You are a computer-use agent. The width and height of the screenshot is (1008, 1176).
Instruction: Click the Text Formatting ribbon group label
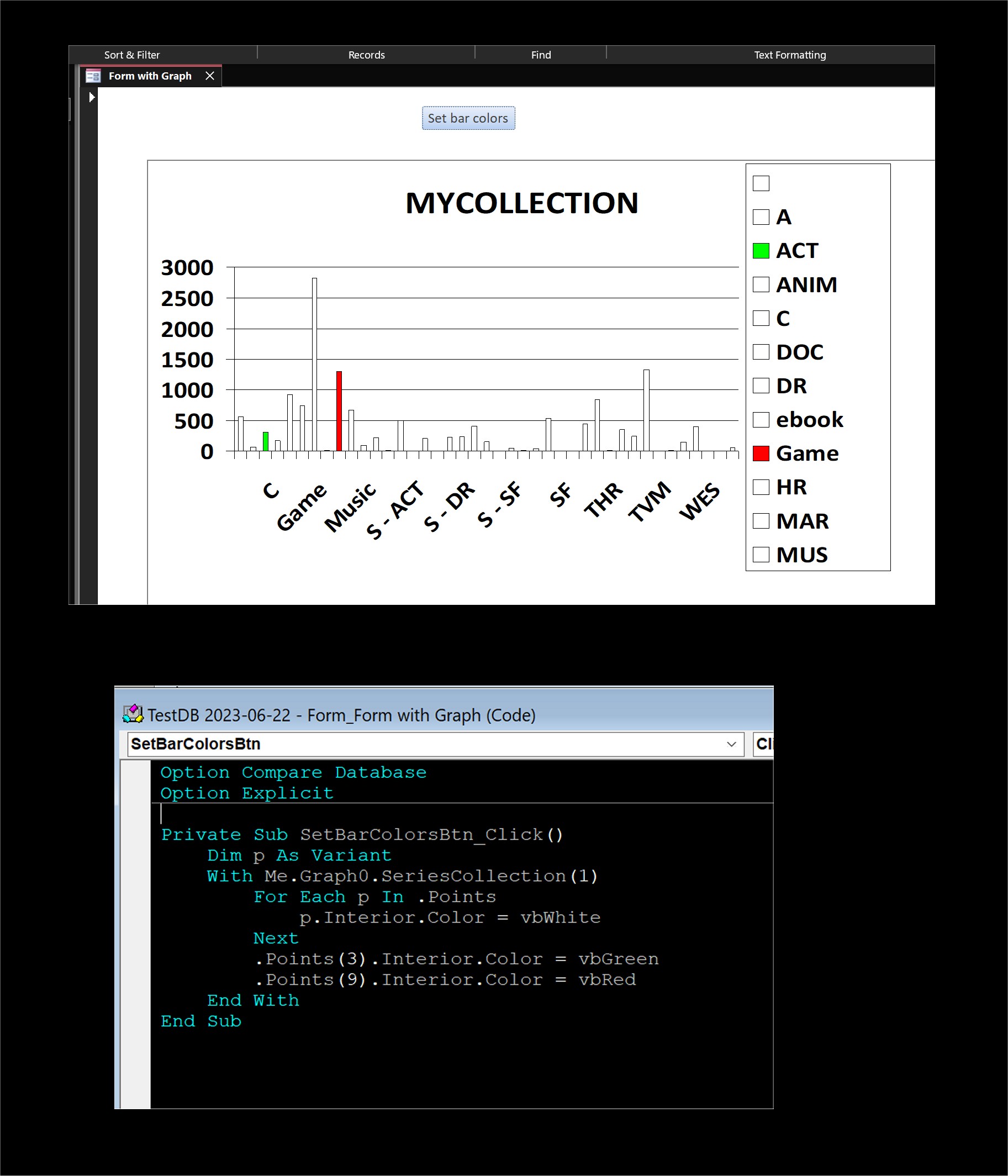coord(789,55)
